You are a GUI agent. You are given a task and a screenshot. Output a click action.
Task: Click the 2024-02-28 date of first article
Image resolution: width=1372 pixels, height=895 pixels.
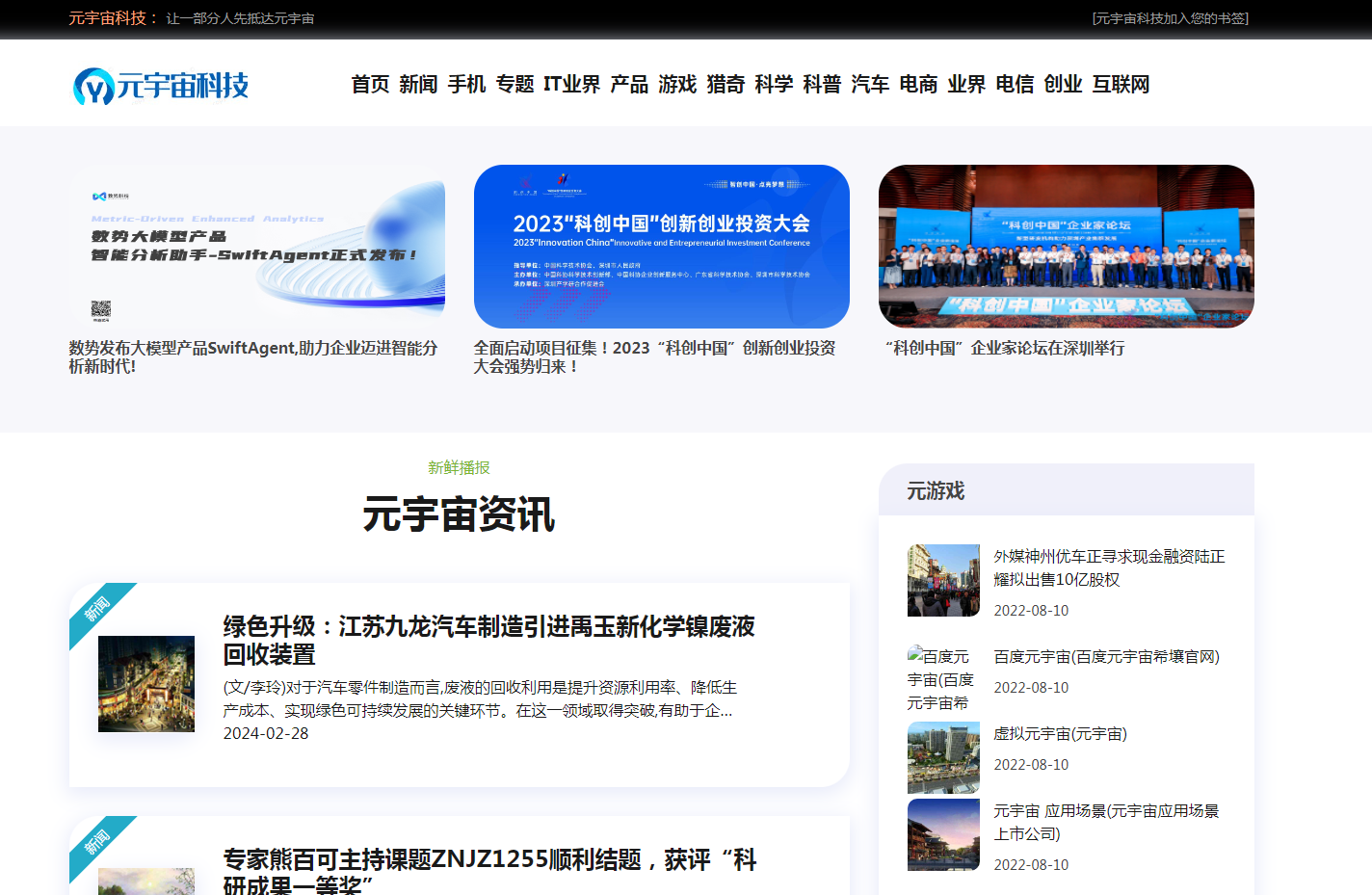pyautogui.click(x=266, y=733)
